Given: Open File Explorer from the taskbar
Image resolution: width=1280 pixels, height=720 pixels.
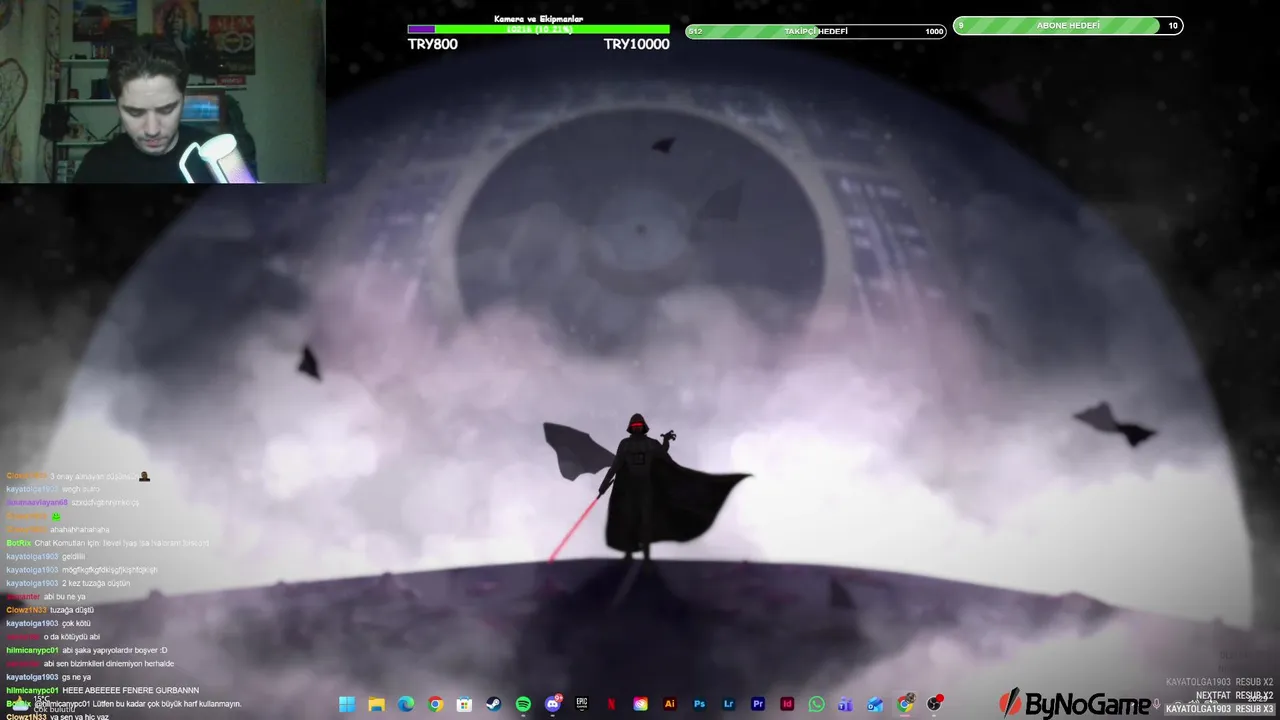Looking at the screenshot, I should coord(376,704).
